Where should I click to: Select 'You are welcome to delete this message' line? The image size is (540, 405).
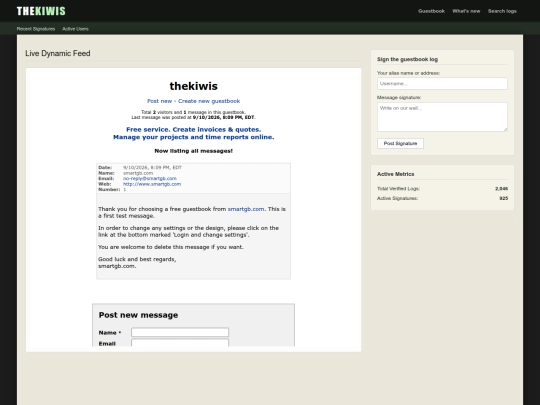pyautogui.click(x=171, y=247)
